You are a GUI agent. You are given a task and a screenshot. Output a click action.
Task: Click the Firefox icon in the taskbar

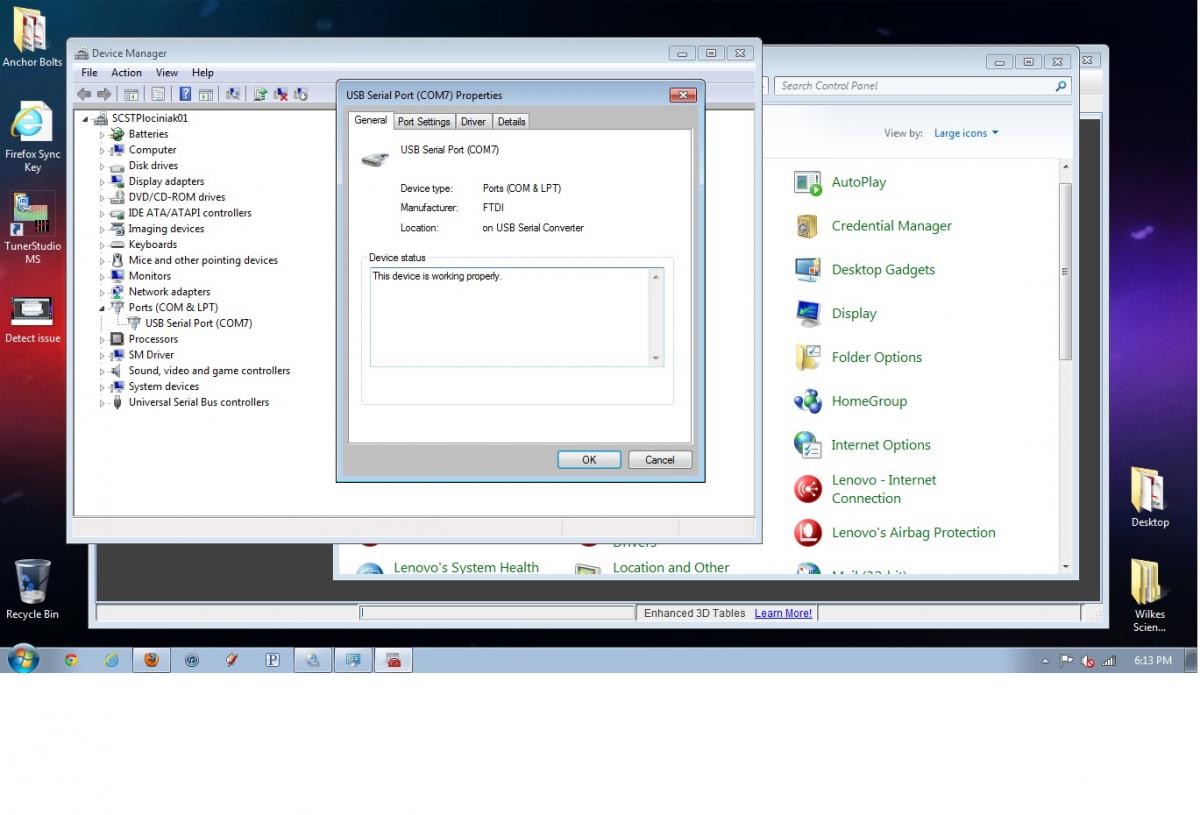click(151, 660)
